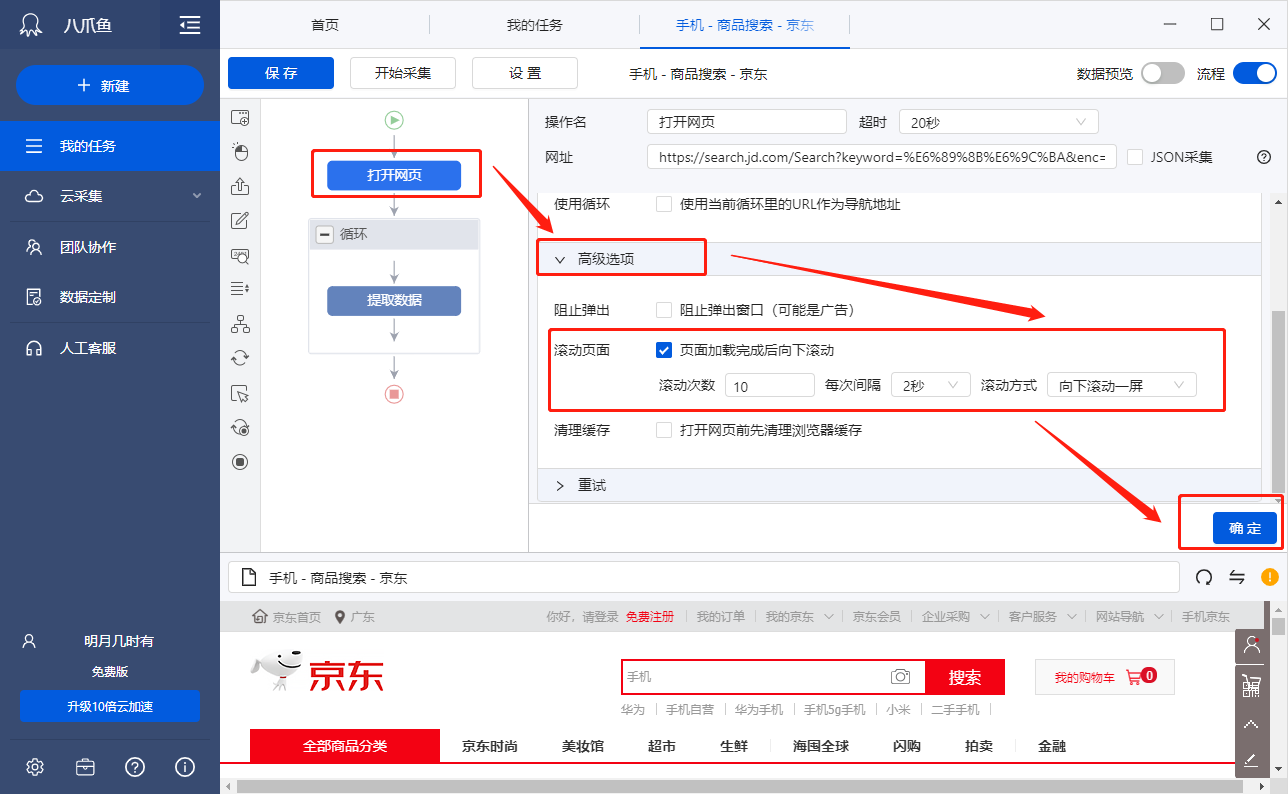The height and width of the screenshot is (794, 1288).
Task: Select the mouse hover pointer tool icon
Action: (x=240, y=393)
